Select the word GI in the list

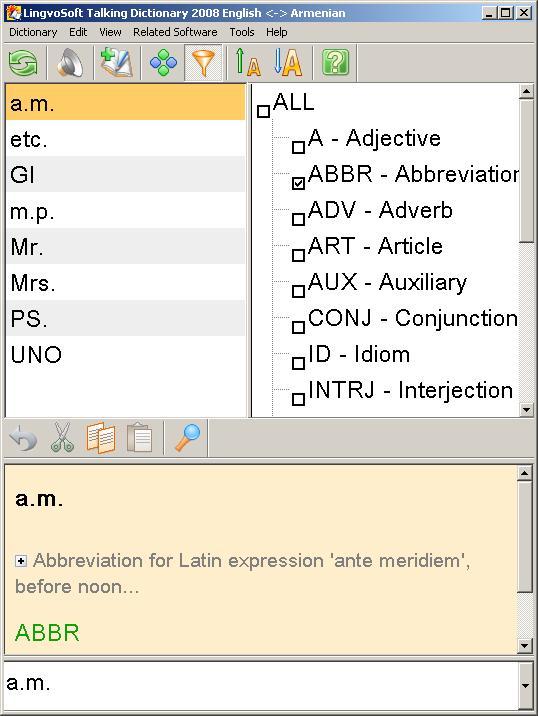[x=126, y=174]
